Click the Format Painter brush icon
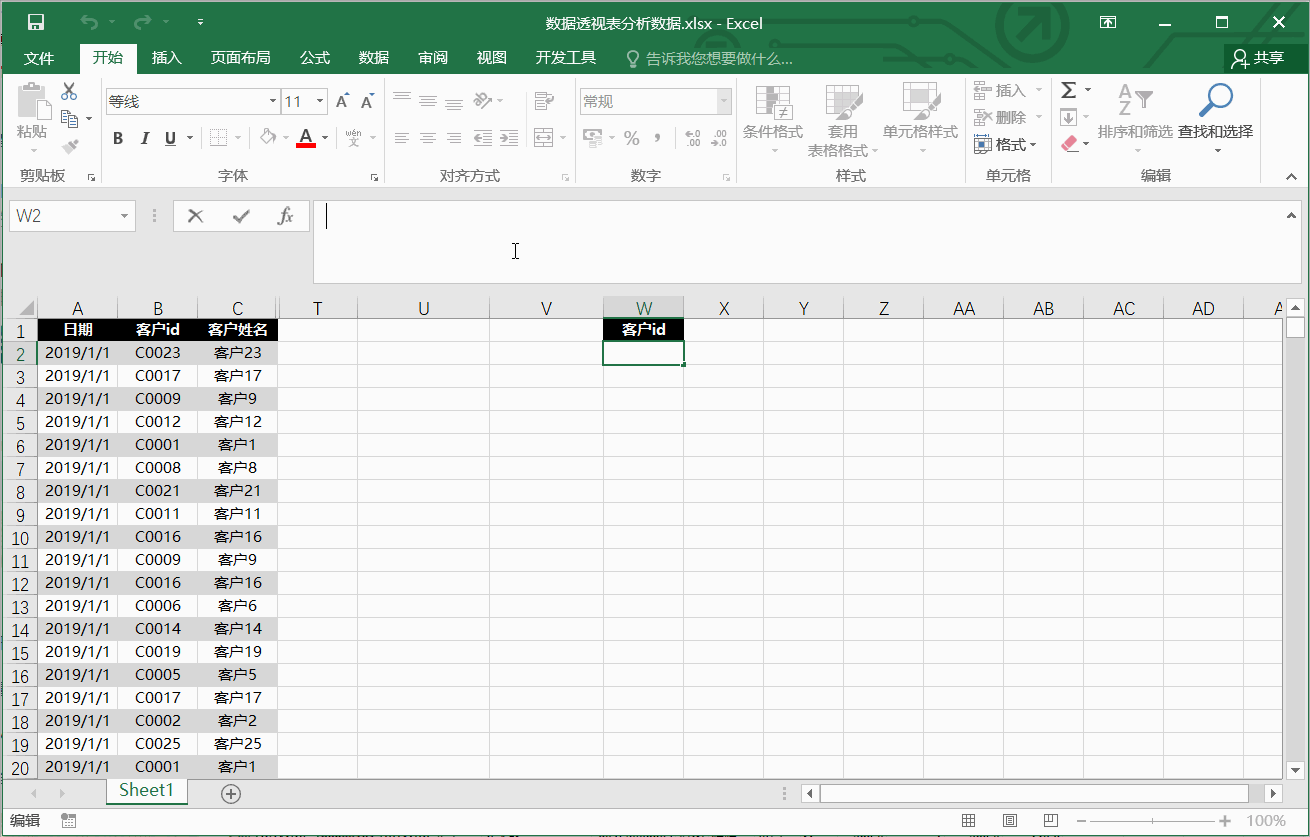 pos(69,146)
